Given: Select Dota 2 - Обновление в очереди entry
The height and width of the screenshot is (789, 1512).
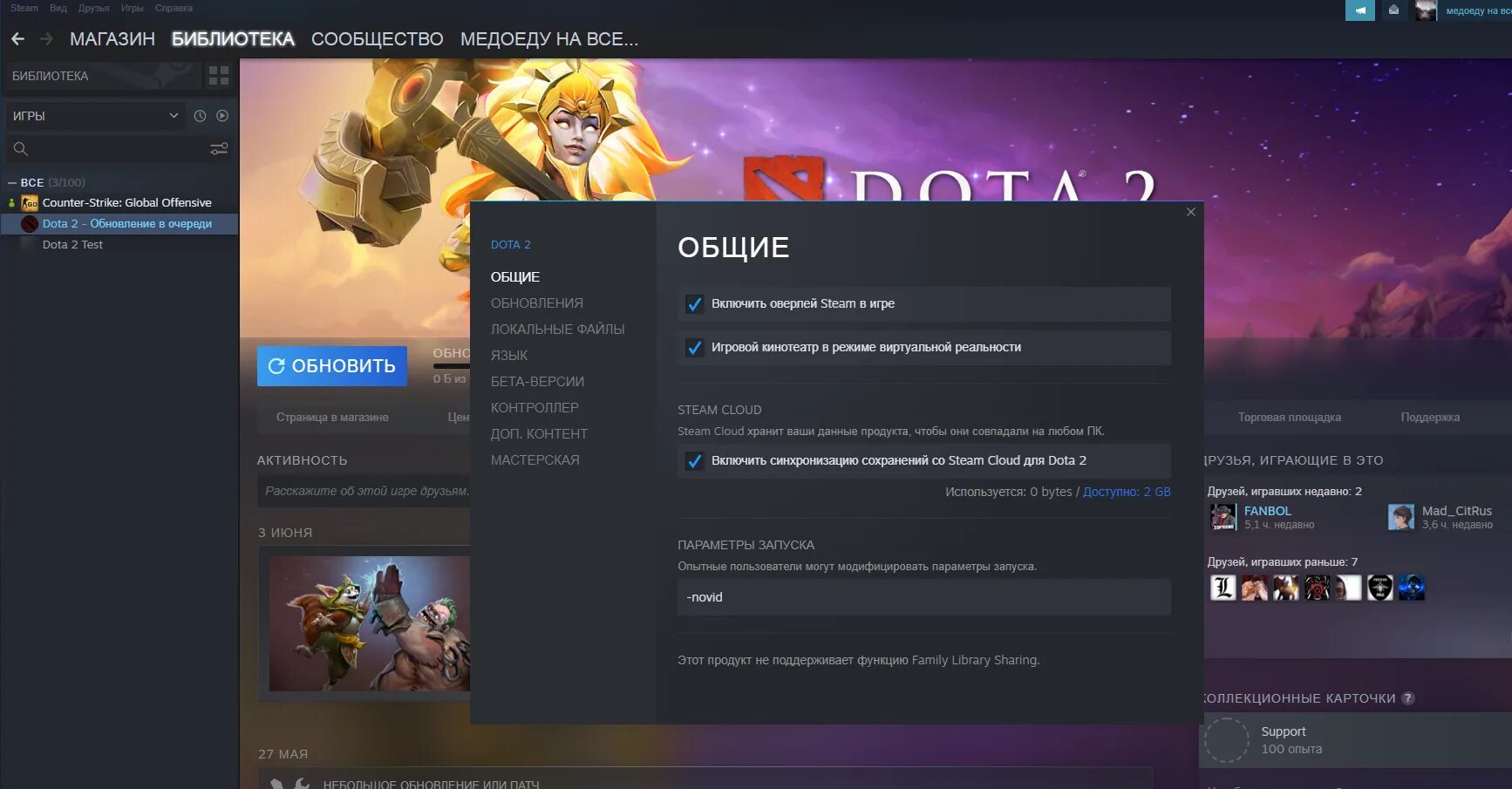Looking at the screenshot, I should (x=127, y=224).
